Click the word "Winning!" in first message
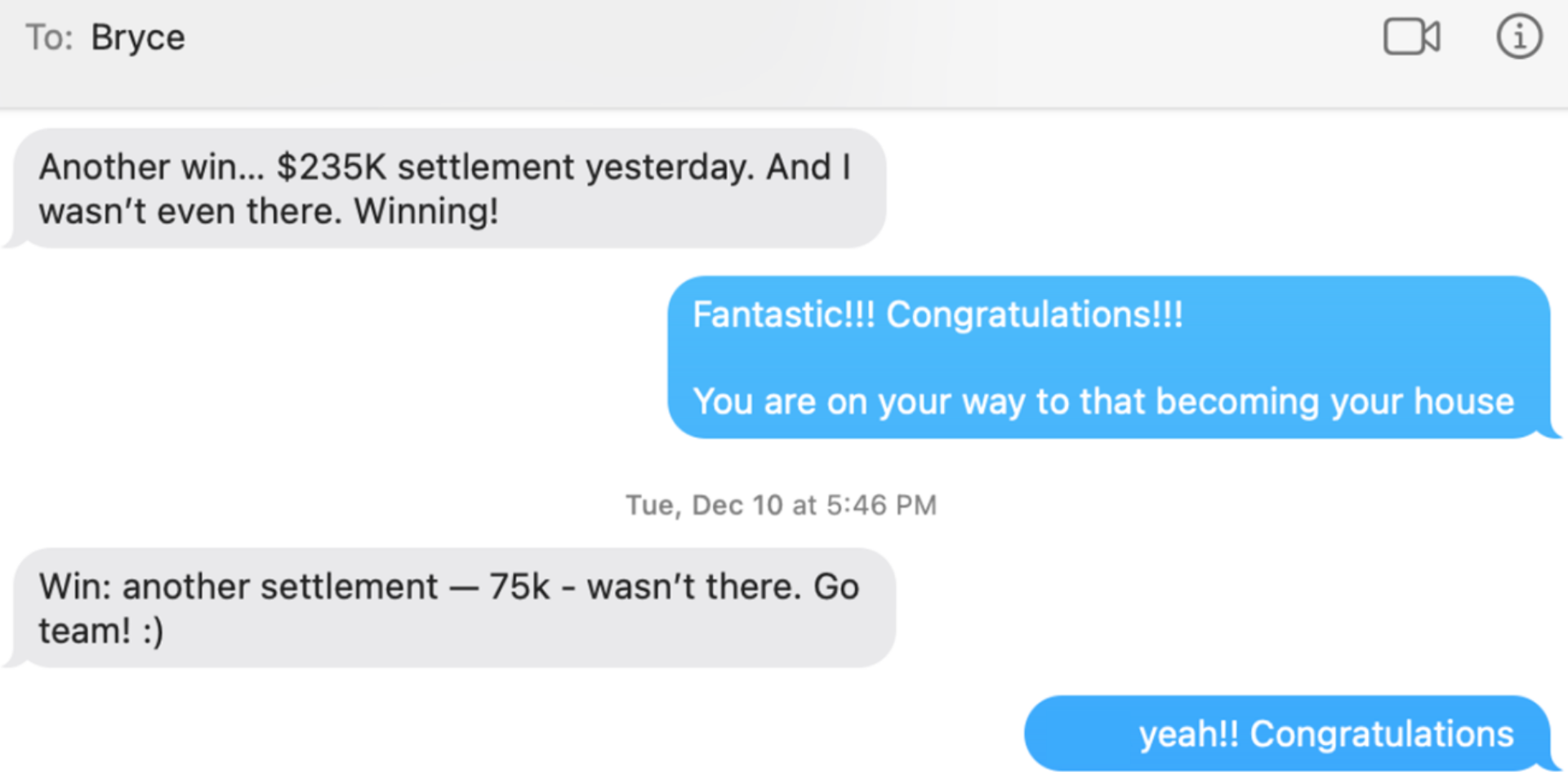Image resolution: width=1568 pixels, height=781 pixels. [x=425, y=211]
